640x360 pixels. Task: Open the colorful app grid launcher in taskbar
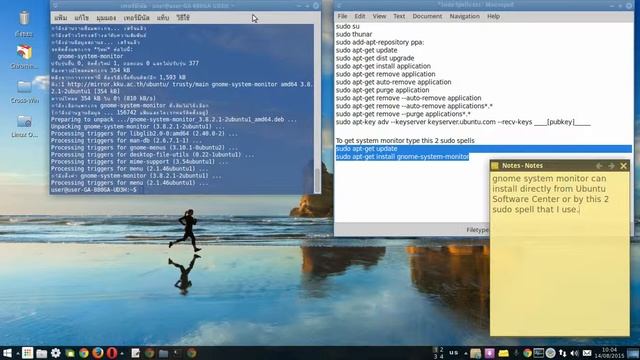27,353
